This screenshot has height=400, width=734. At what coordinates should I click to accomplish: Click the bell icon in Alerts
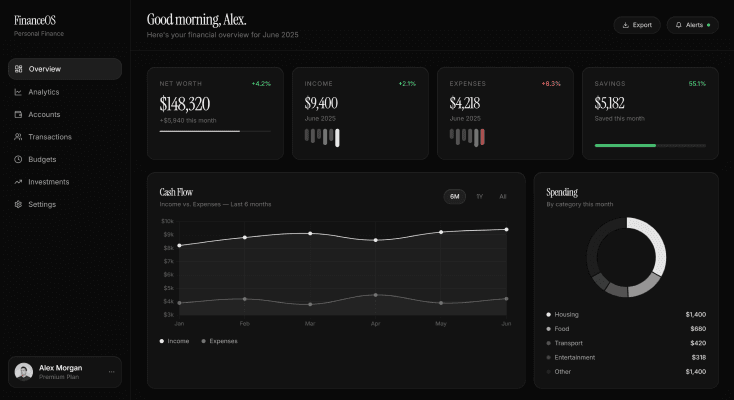(678, 25)
